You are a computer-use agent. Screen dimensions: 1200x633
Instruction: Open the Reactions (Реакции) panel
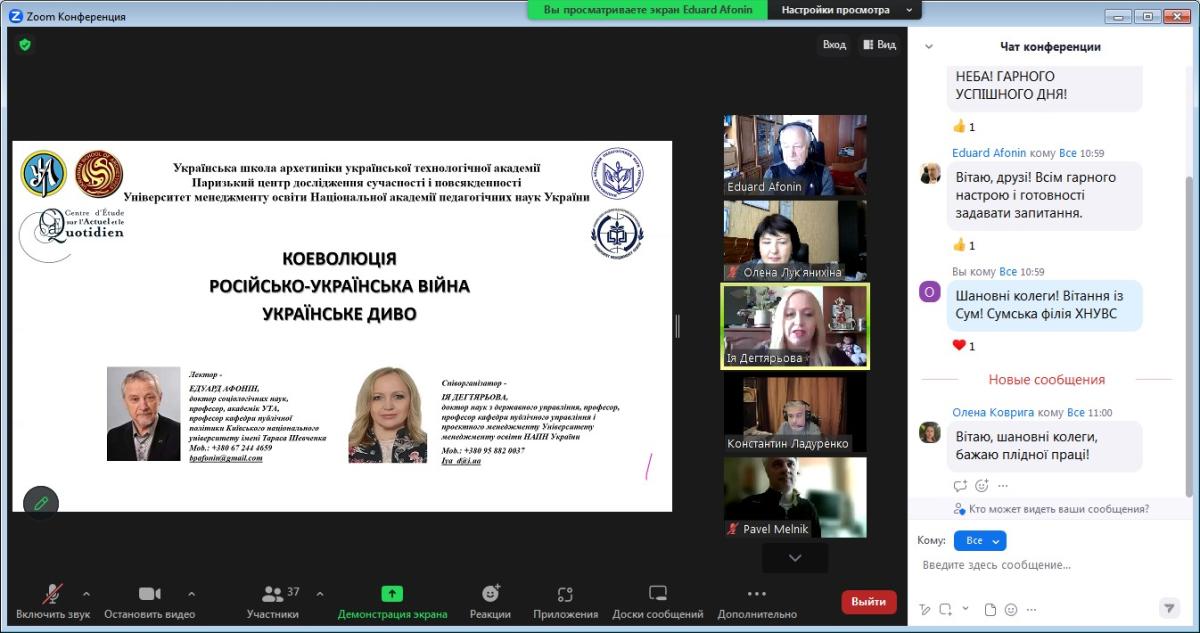pyautogui.click(x=490, y=601)
